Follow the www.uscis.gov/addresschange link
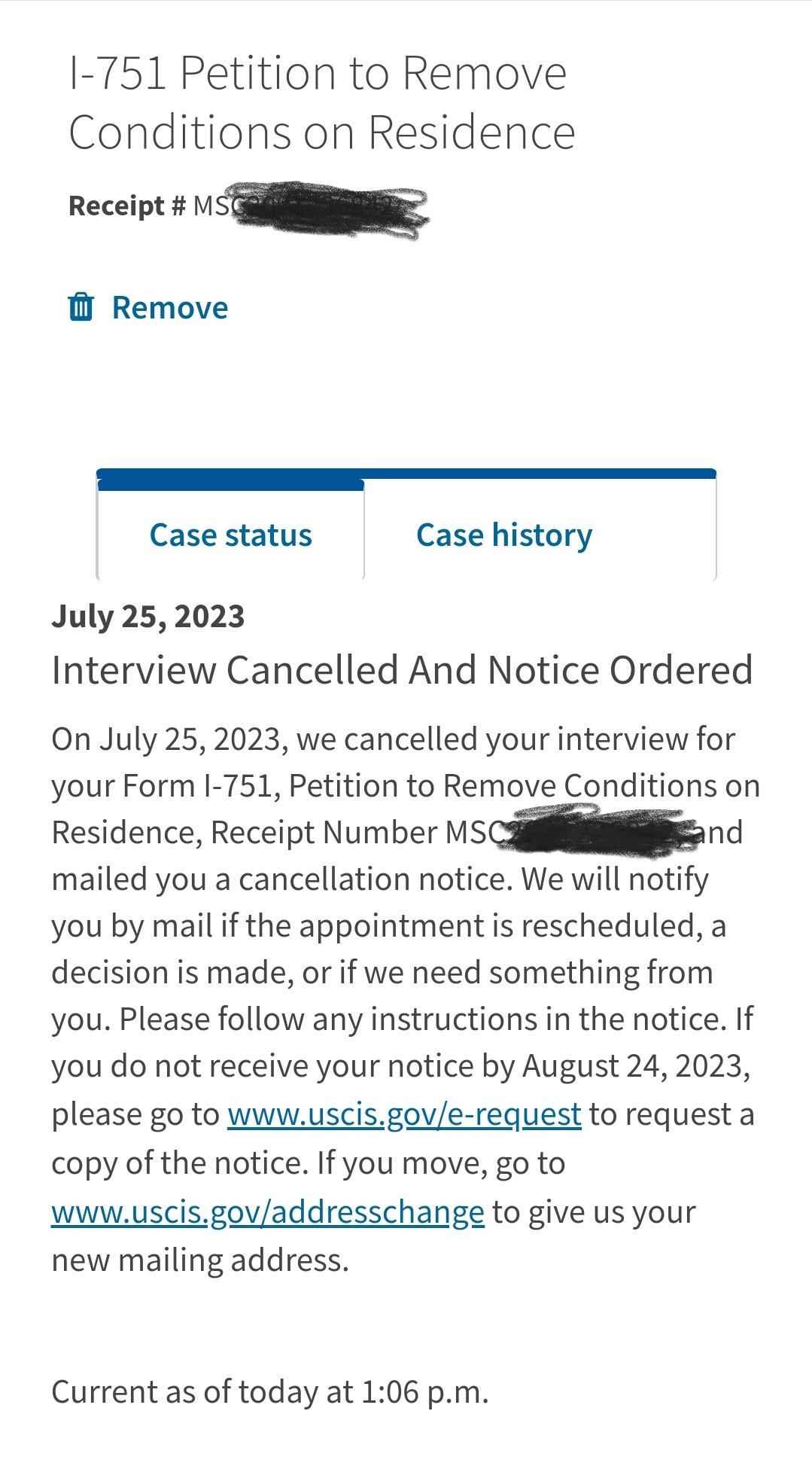This screenshot has width=812, height=1478. tap(268, 1211)
